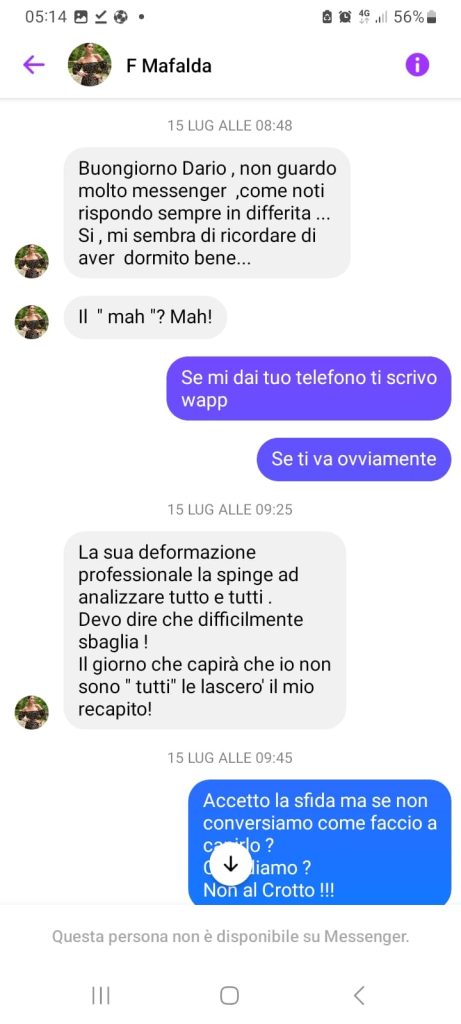Jump to latest messages with down arrow
Viewport: 461px width, 1024px height.
click(230, 863)
